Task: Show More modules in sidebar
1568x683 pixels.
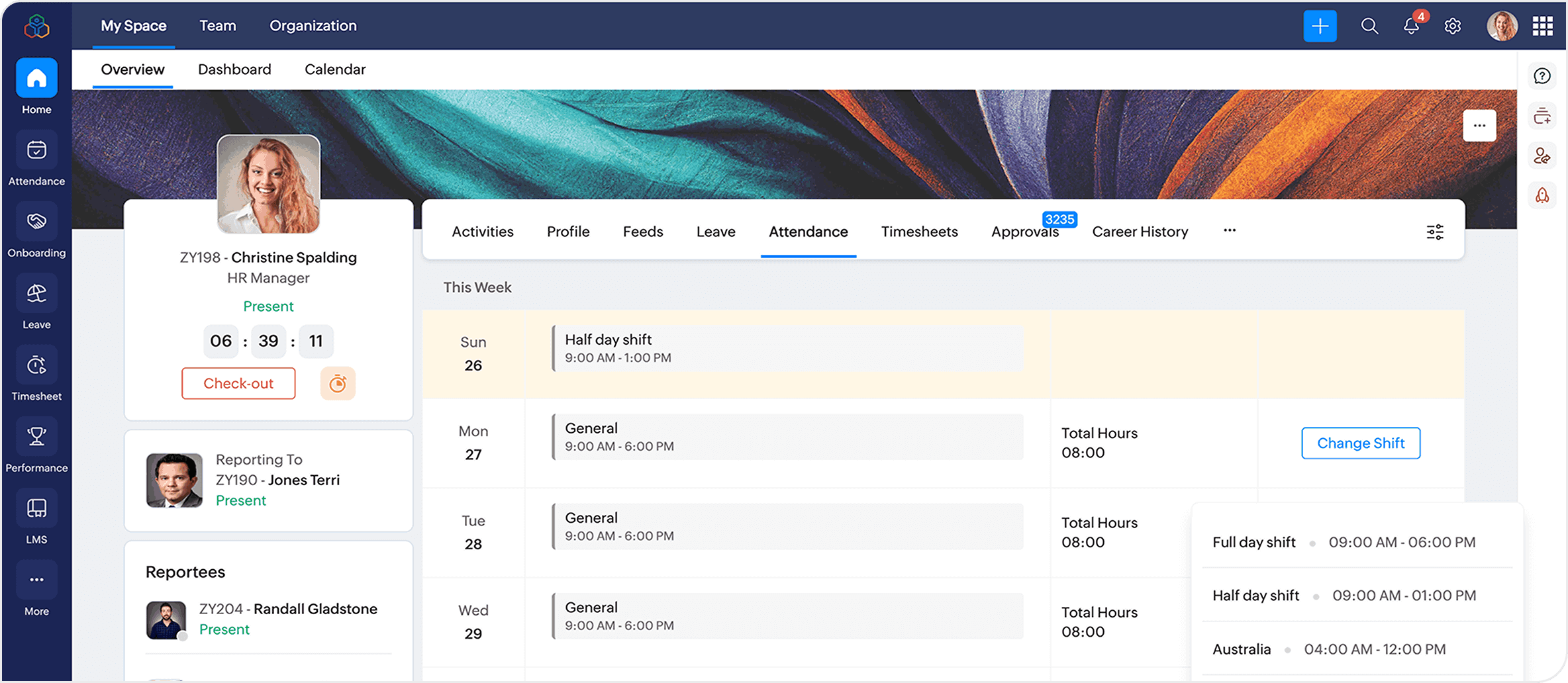Action: tap(36, 580)
